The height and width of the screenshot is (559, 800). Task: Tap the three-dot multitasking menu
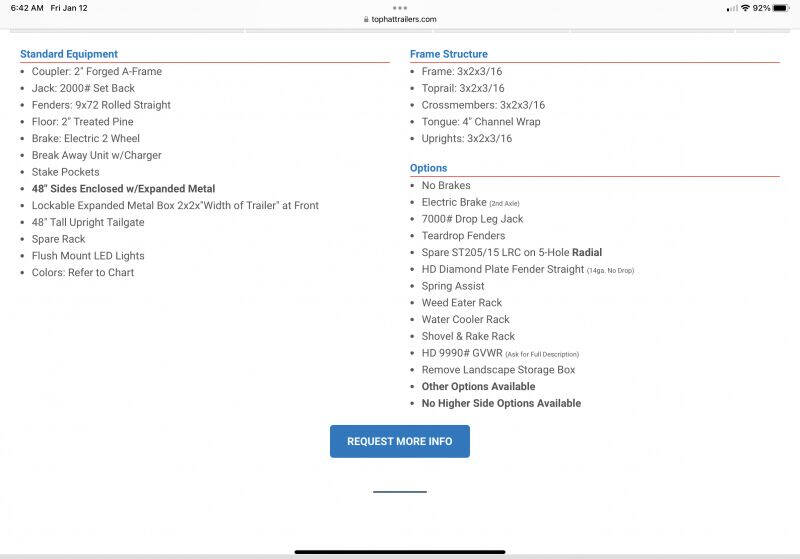[x=400, y=7]
